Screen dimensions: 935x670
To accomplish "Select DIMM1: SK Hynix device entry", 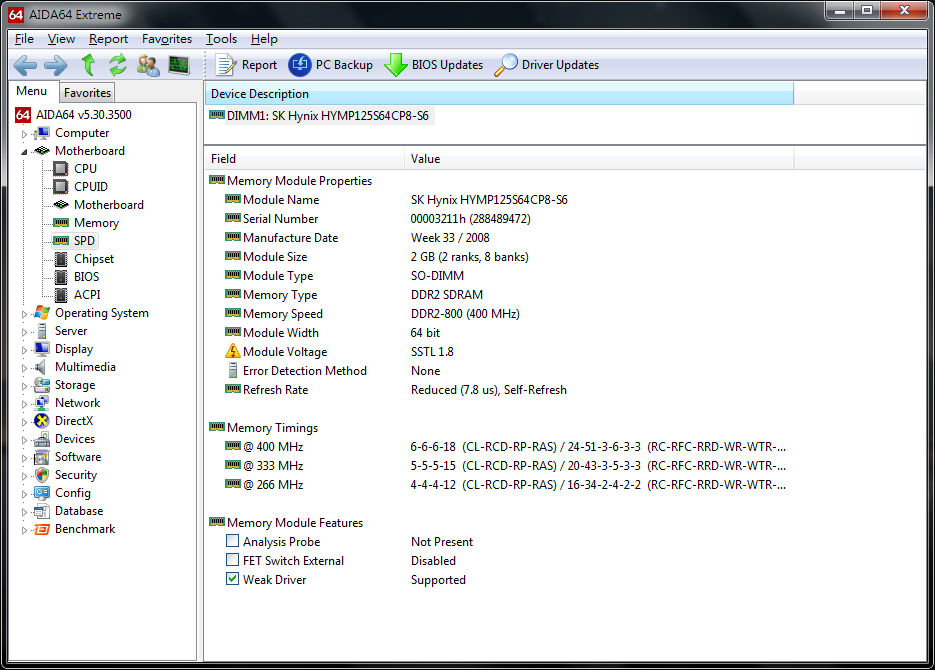I will click(x=320, y=116).
